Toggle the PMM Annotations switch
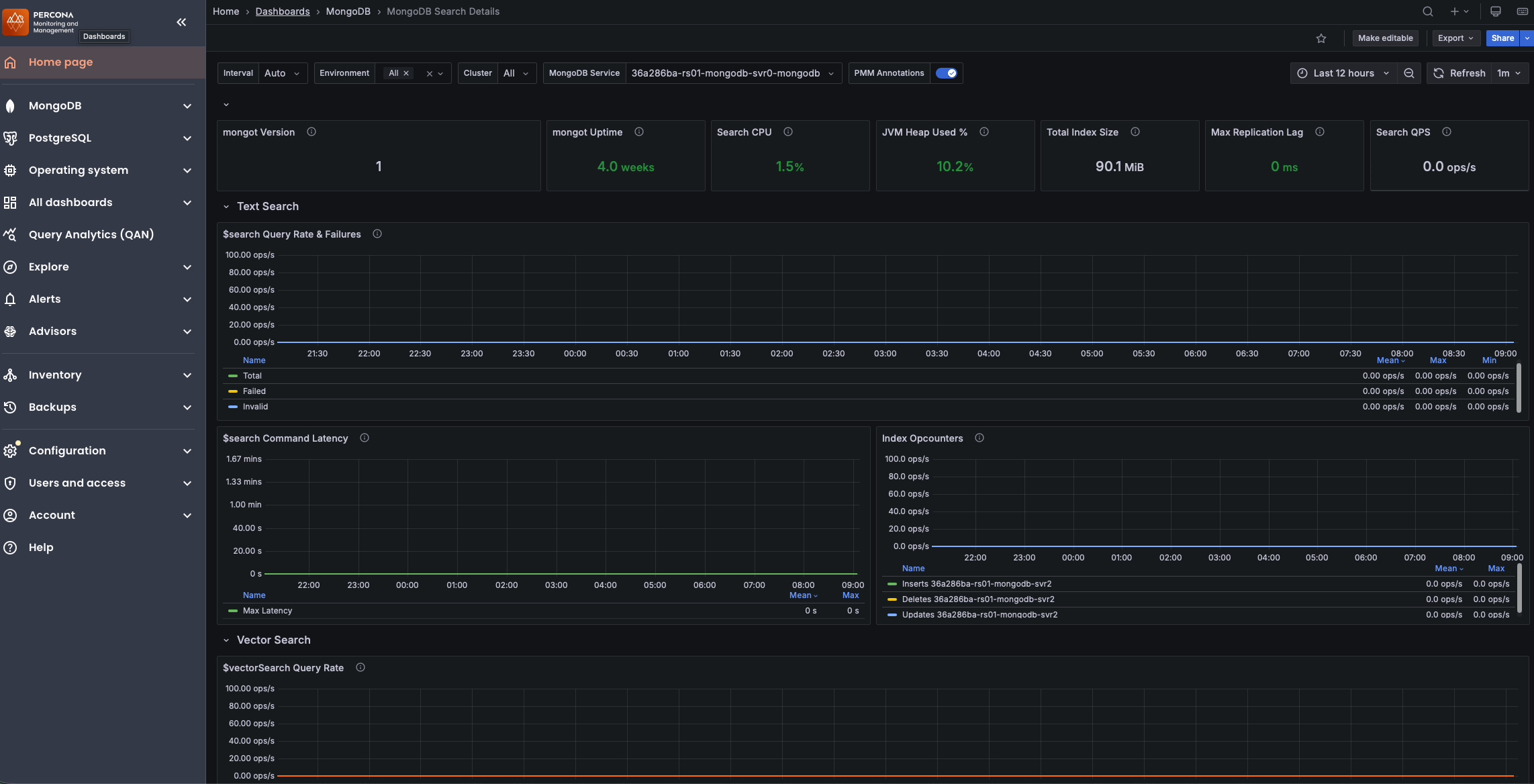 tap(947, 73)
